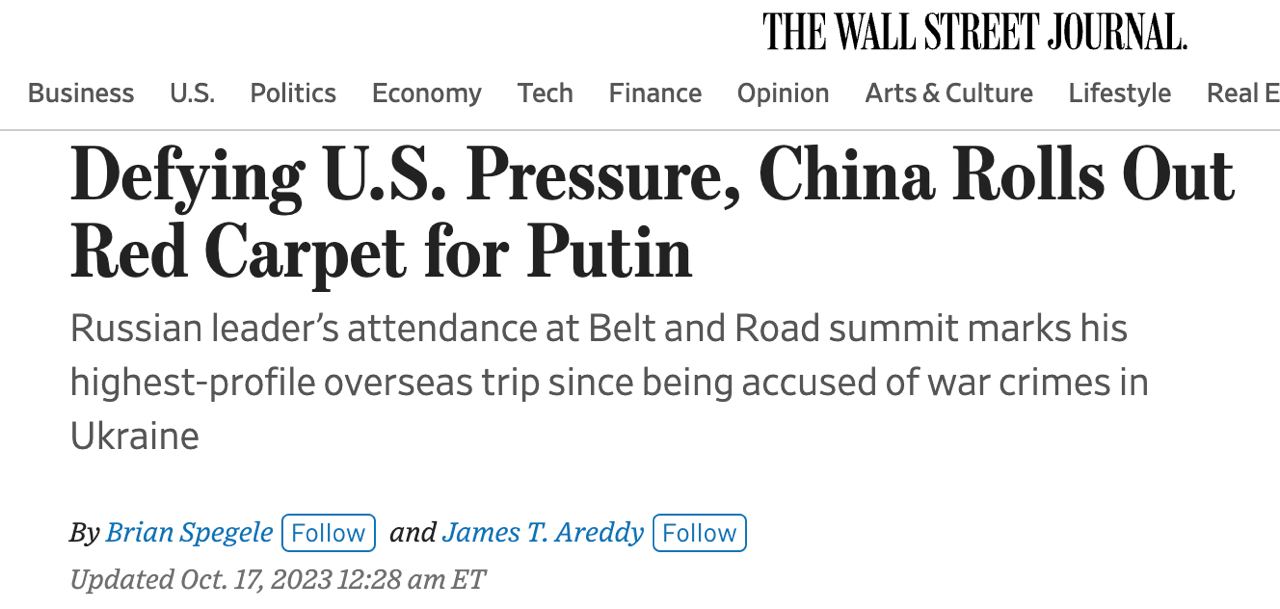This screenshot has height=609, width=1280.
Task: Open the partially visible Real Estate section
Action: (x=1243, y=93)
